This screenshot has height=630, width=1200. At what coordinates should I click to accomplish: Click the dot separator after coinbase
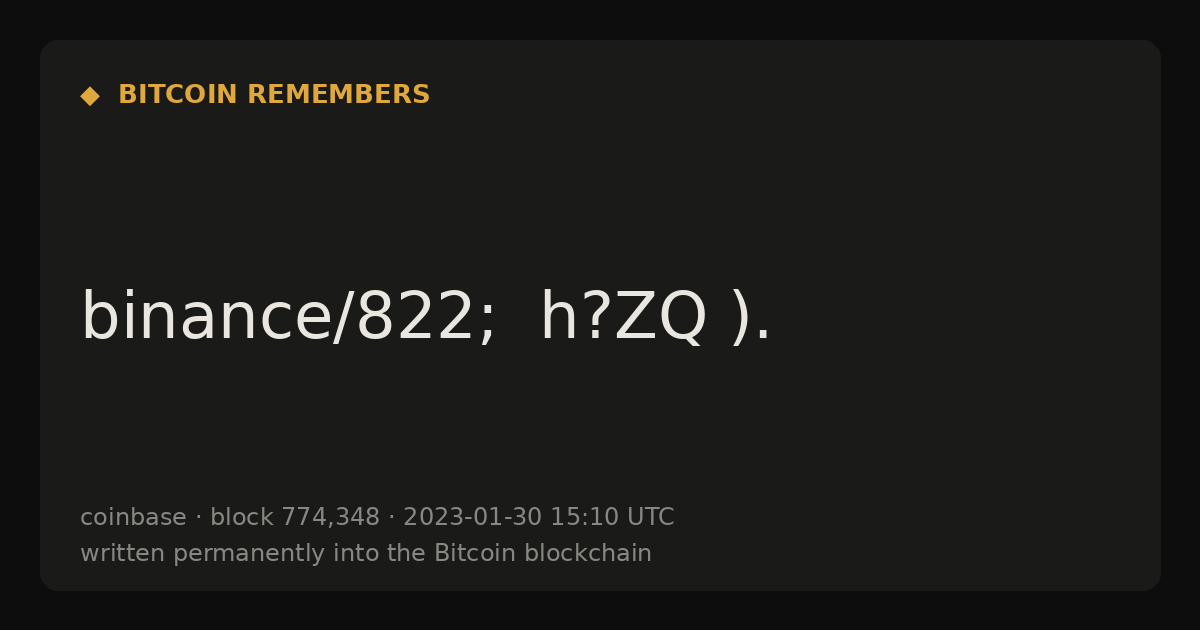(x=198, y=518)
